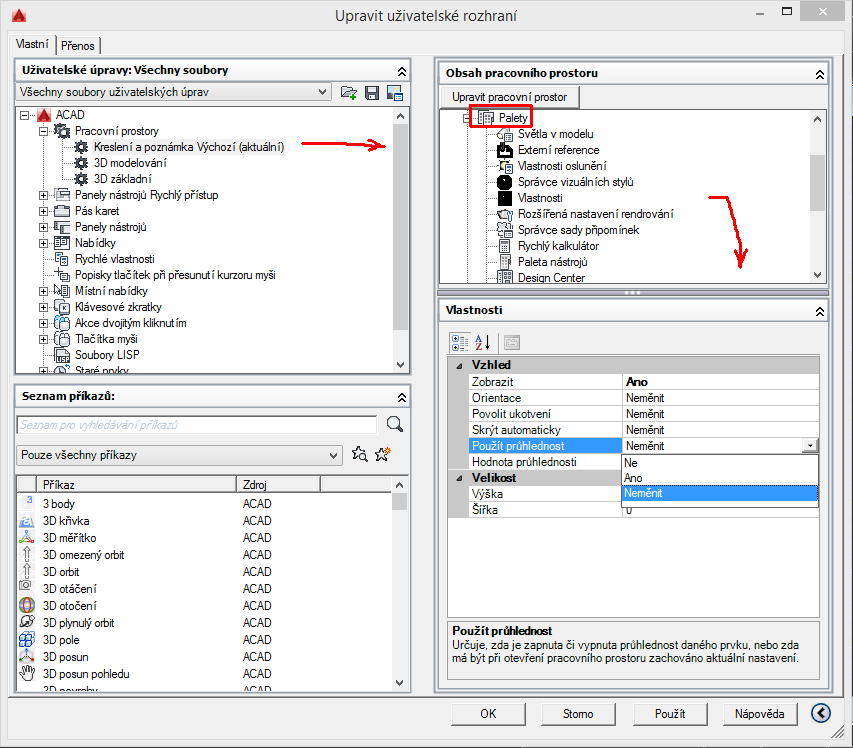The image size is (853, 748).
Task: Click the round arrow icon beside Nápověda
Action: [x=822, y=713]
